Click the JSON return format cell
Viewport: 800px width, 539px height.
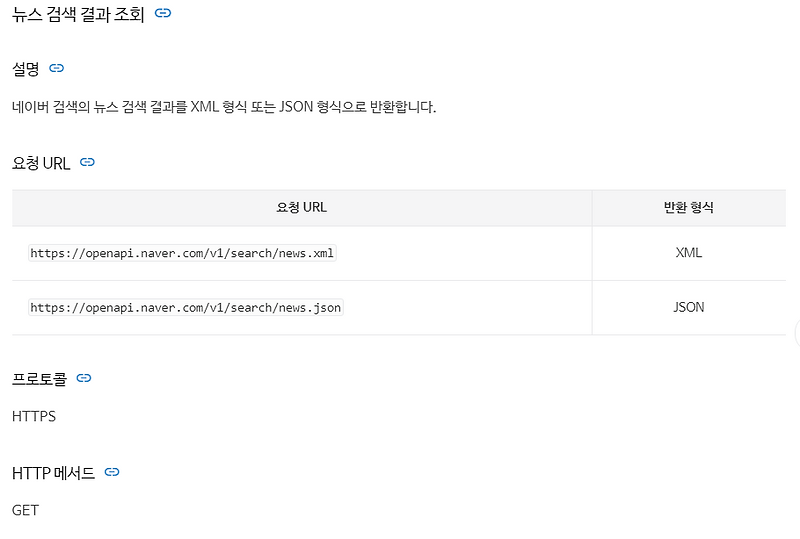[x=689, y=307]
